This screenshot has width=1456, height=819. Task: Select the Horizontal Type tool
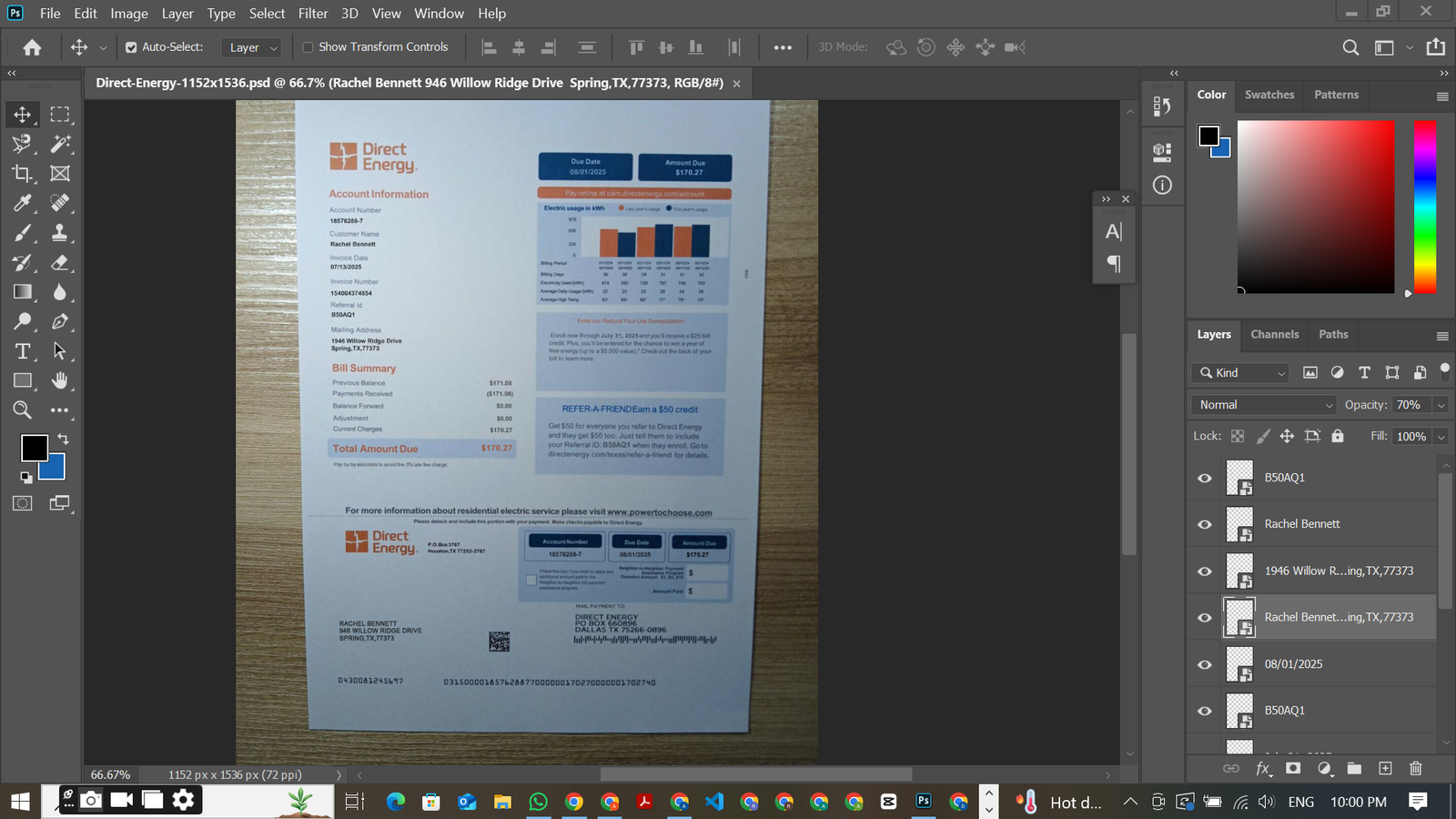[22, 351]
